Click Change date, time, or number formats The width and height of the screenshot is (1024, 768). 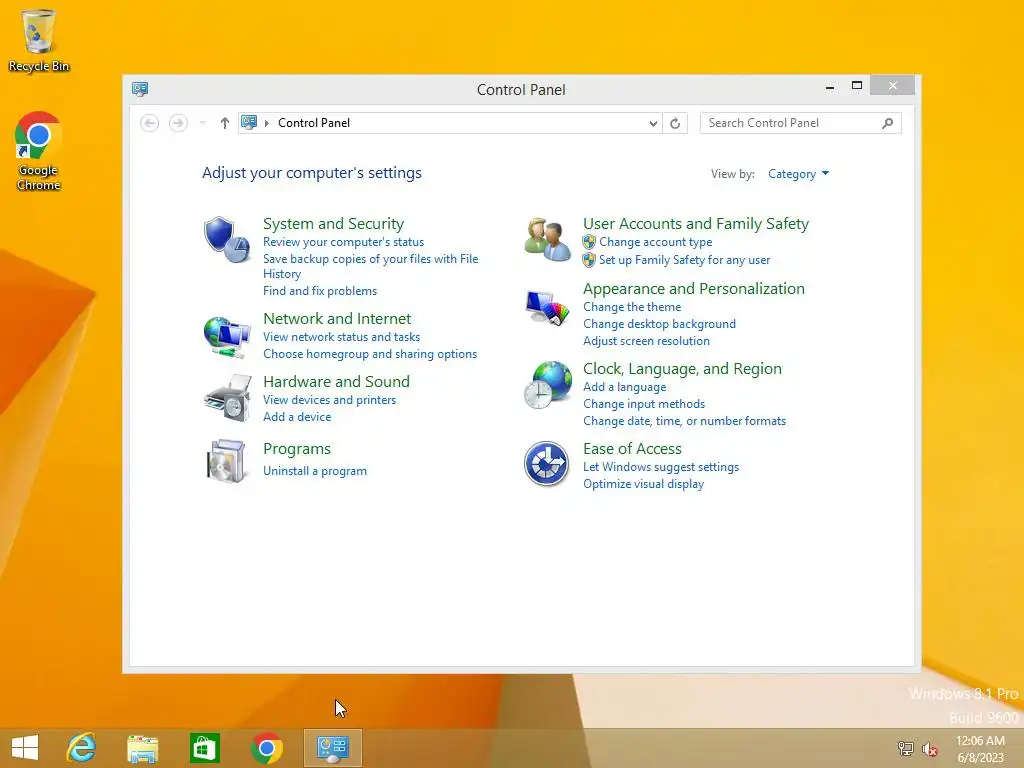684,421
